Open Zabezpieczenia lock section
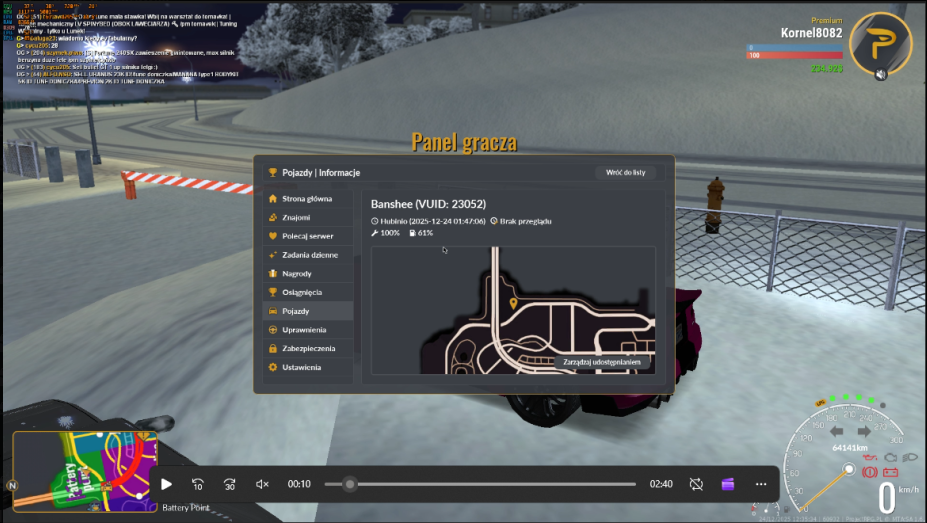Screen dimensions: 927x523 [x=308, y=349]
